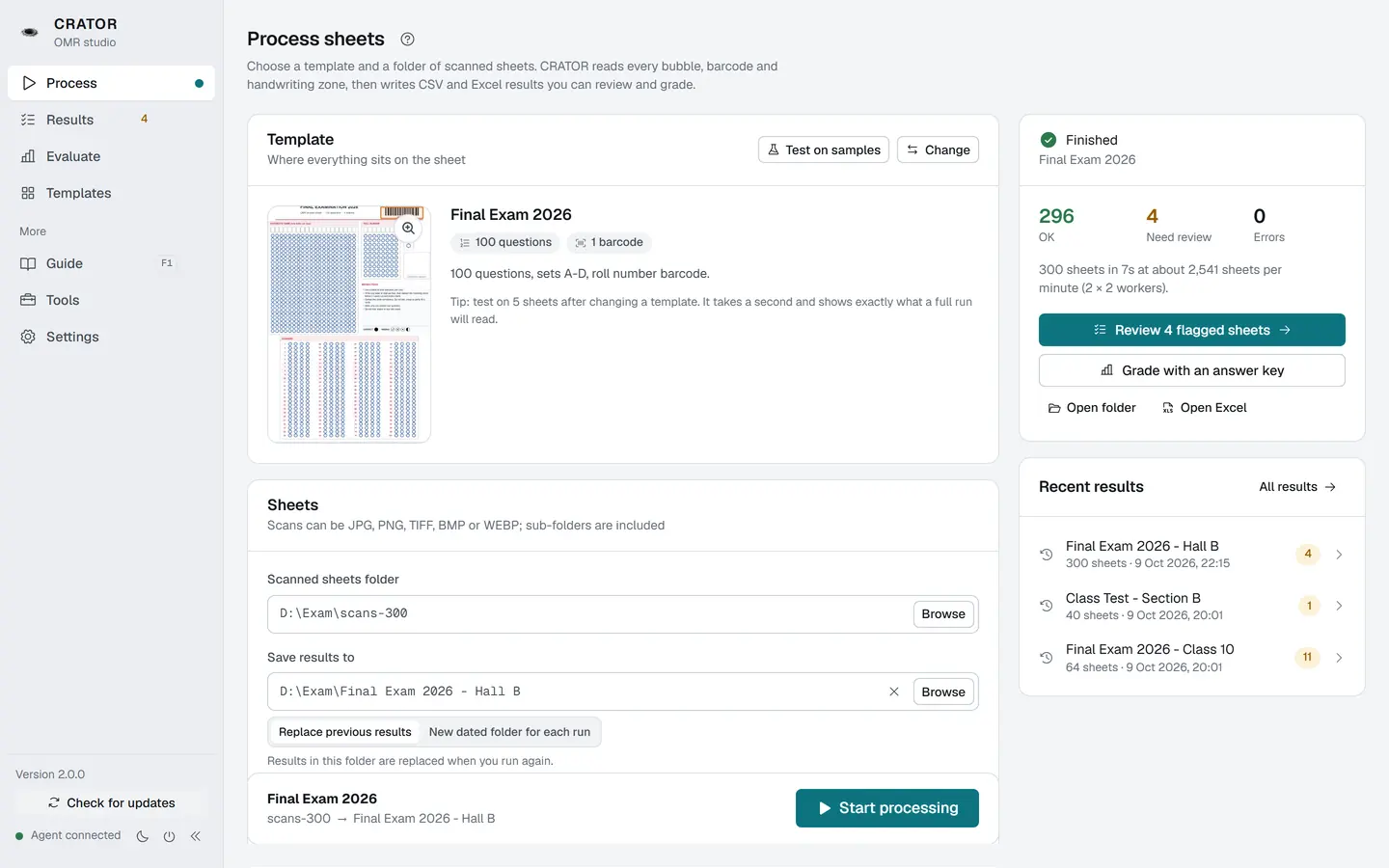Click Start processing
This screenshot has width=1389, height=868.
(x=887, y=808)
